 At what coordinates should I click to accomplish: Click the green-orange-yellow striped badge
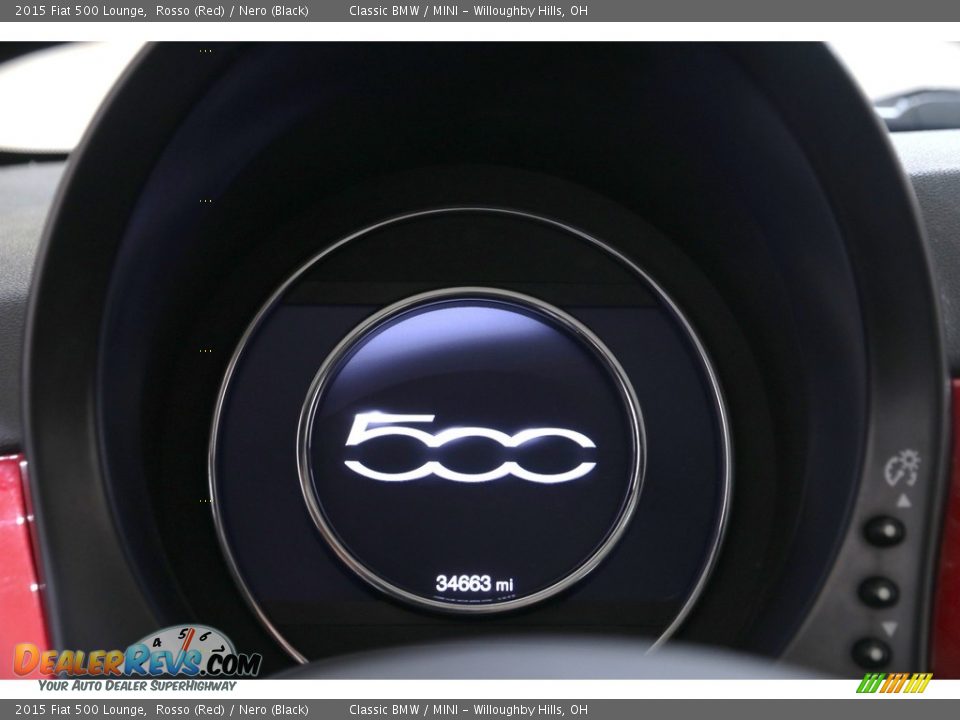point(894,683)
